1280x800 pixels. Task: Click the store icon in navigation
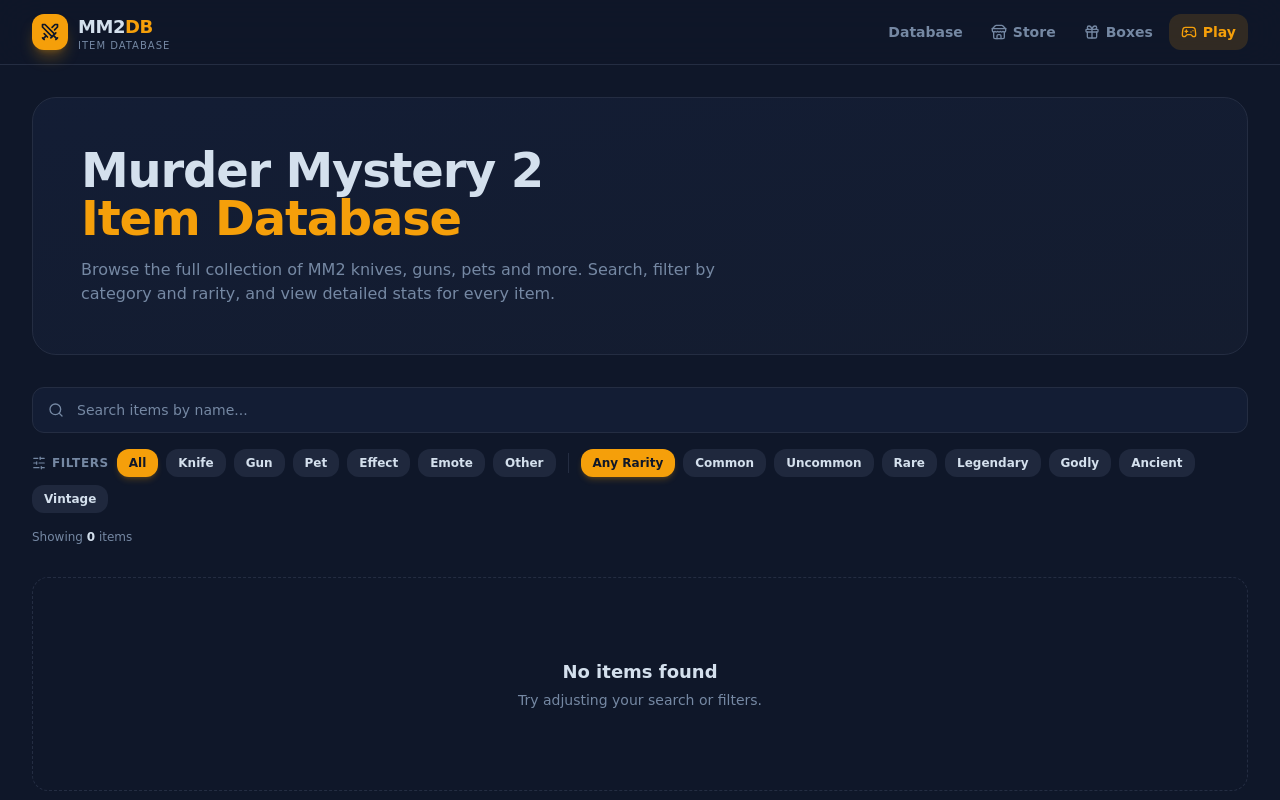(999, 32)
